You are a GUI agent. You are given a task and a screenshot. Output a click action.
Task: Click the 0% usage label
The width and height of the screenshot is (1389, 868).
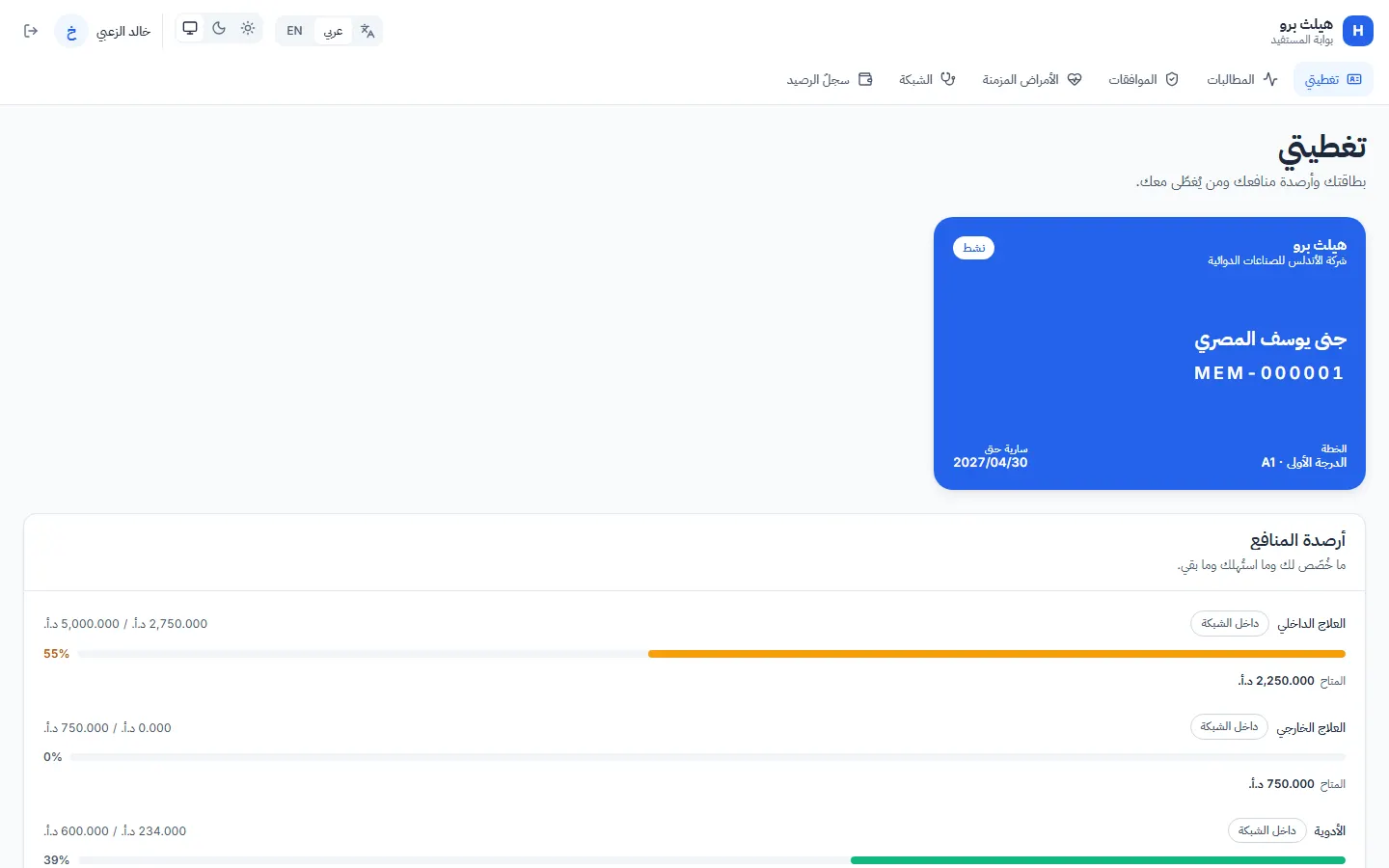coord(53,757)
